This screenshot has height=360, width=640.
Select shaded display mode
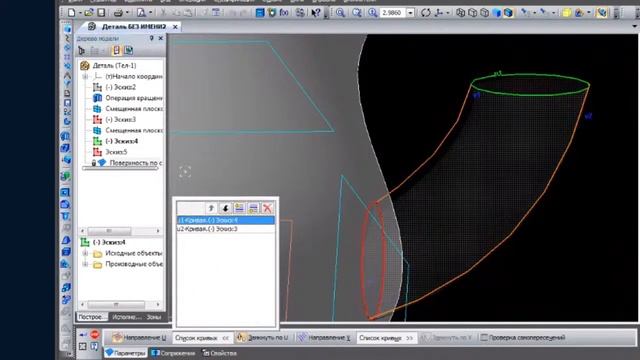click(x=496, y=13)
